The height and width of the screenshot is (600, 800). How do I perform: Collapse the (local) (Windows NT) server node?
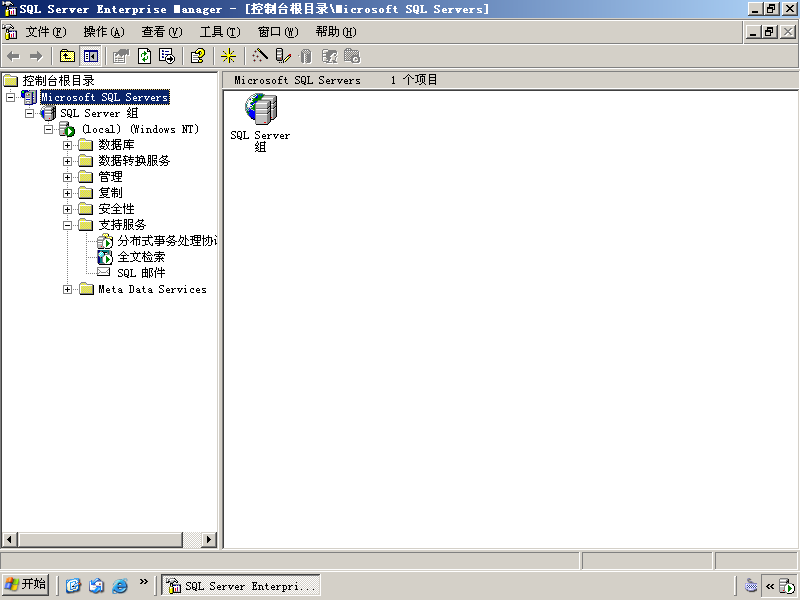click(x=48, y=129)
